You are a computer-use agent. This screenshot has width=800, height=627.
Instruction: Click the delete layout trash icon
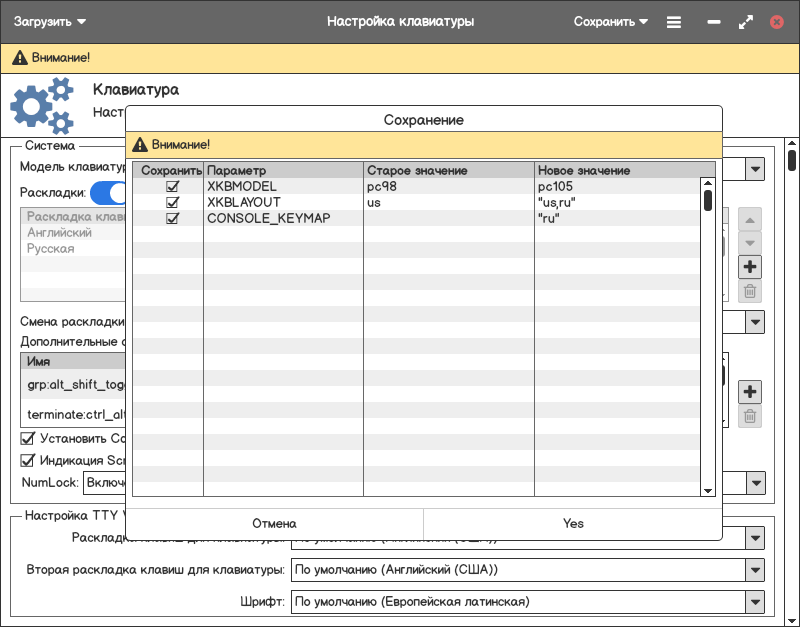coord(750,292)
